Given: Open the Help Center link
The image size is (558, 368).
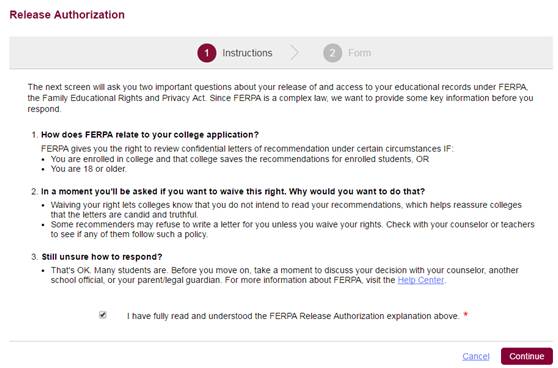Looking at the screenshot, I should point(421,280).
